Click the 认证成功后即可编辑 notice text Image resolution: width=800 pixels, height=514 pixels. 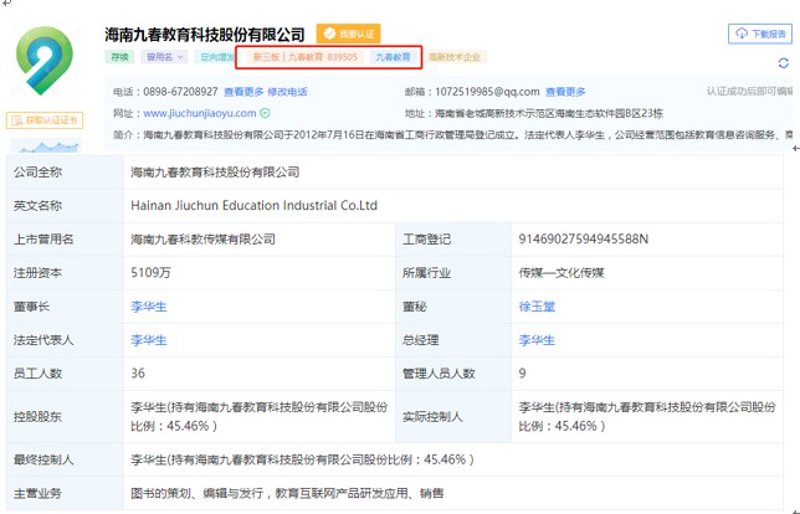(x=749, y=91)
